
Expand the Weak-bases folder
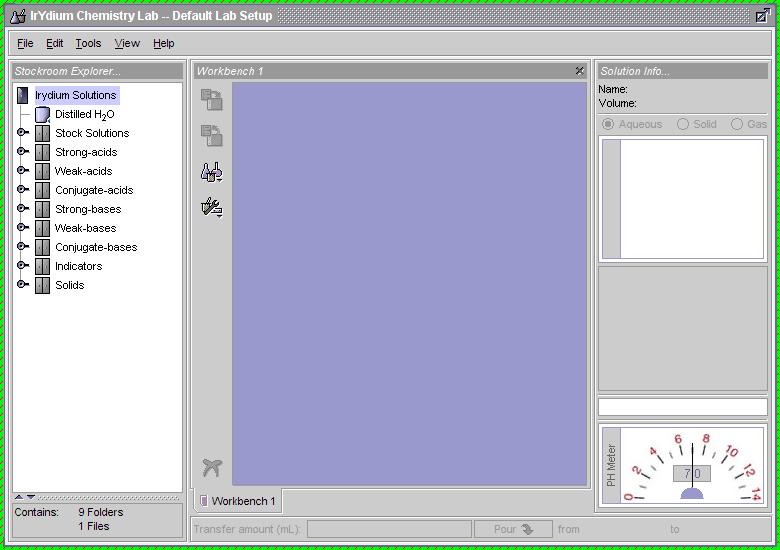coord(22,227)
